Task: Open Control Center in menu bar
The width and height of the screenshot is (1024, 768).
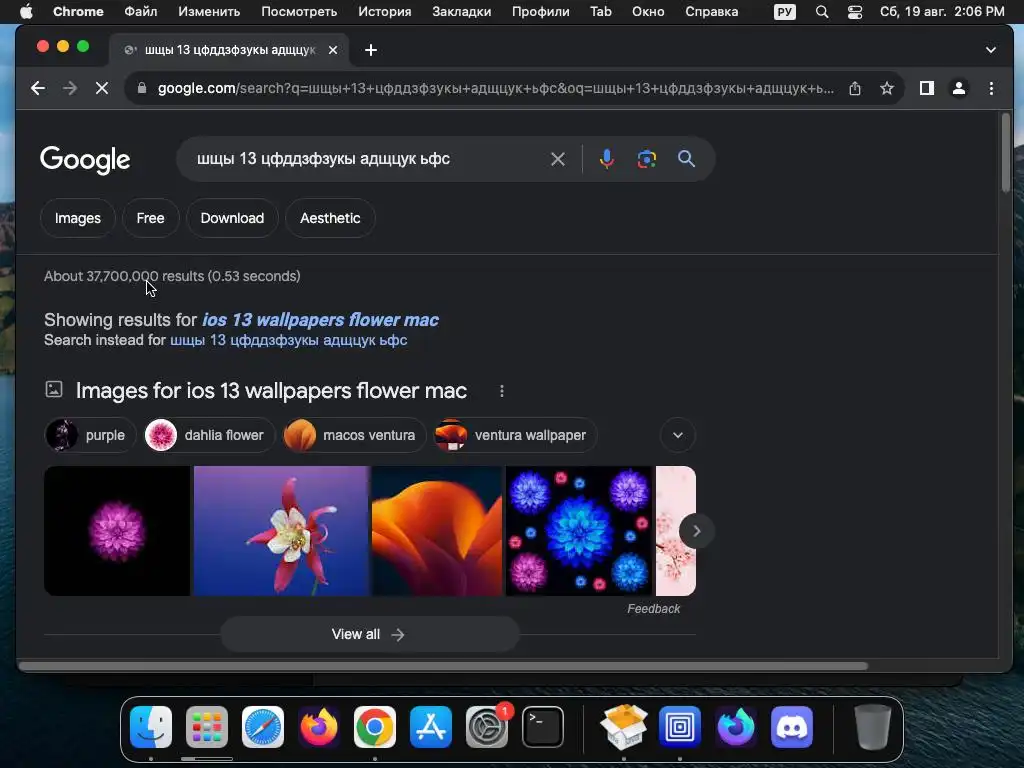Action: pyautogui.click(x=855, y=12)
